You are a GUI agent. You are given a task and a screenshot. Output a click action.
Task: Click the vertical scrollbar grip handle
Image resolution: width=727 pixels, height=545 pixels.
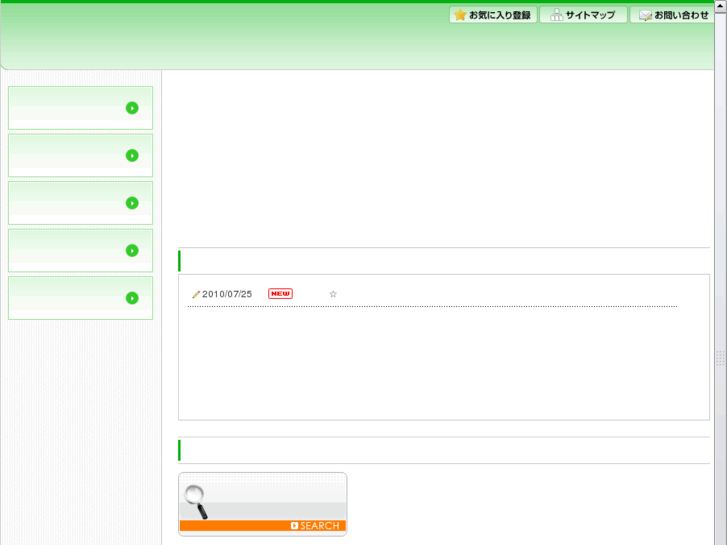pyautogui.click(x=721, y=358)
